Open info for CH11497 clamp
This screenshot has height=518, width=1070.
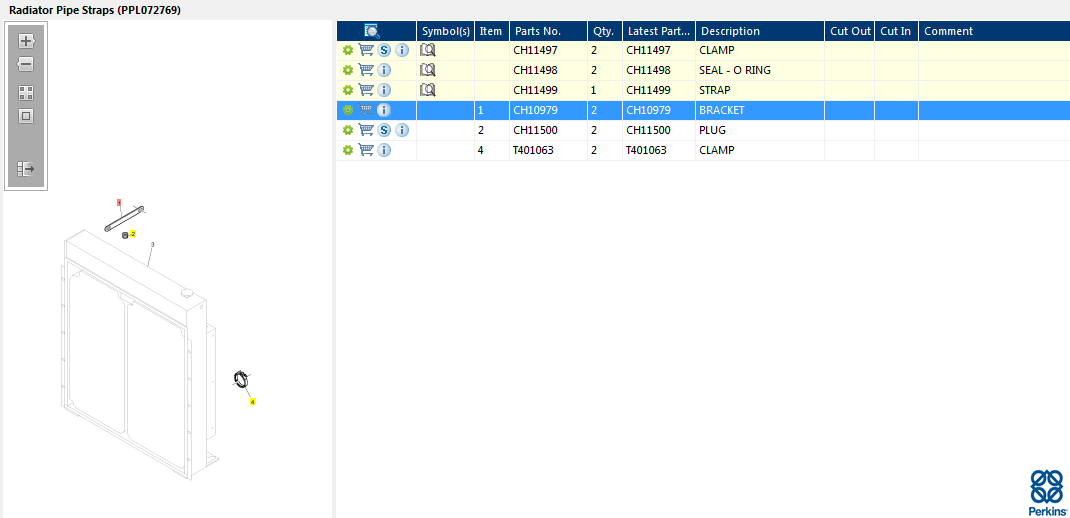coord(402,51)
